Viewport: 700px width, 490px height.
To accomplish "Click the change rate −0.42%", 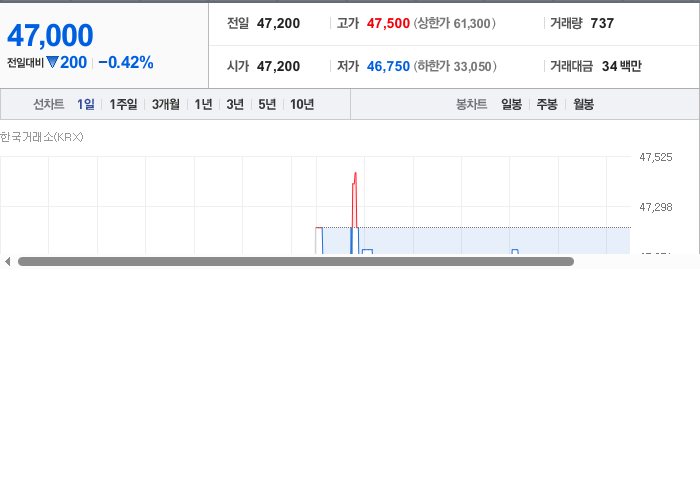I will pyautogui.click(x=126, y=62).
